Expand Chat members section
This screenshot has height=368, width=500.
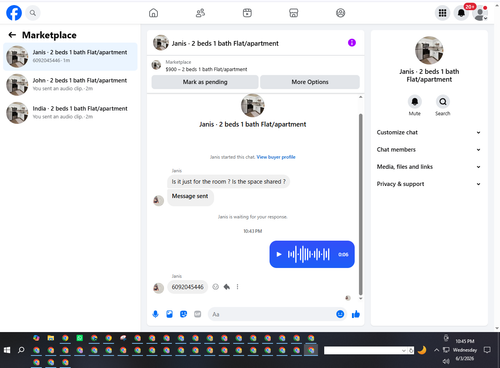pos(429,150)
